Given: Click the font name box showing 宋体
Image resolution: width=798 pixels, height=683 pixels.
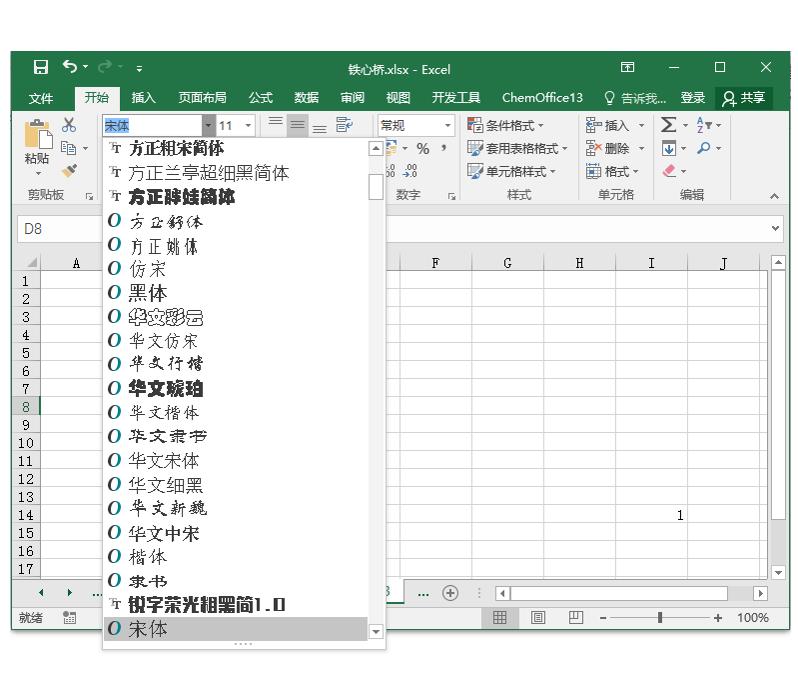Looking at the screenshot, I should point(152,125).
